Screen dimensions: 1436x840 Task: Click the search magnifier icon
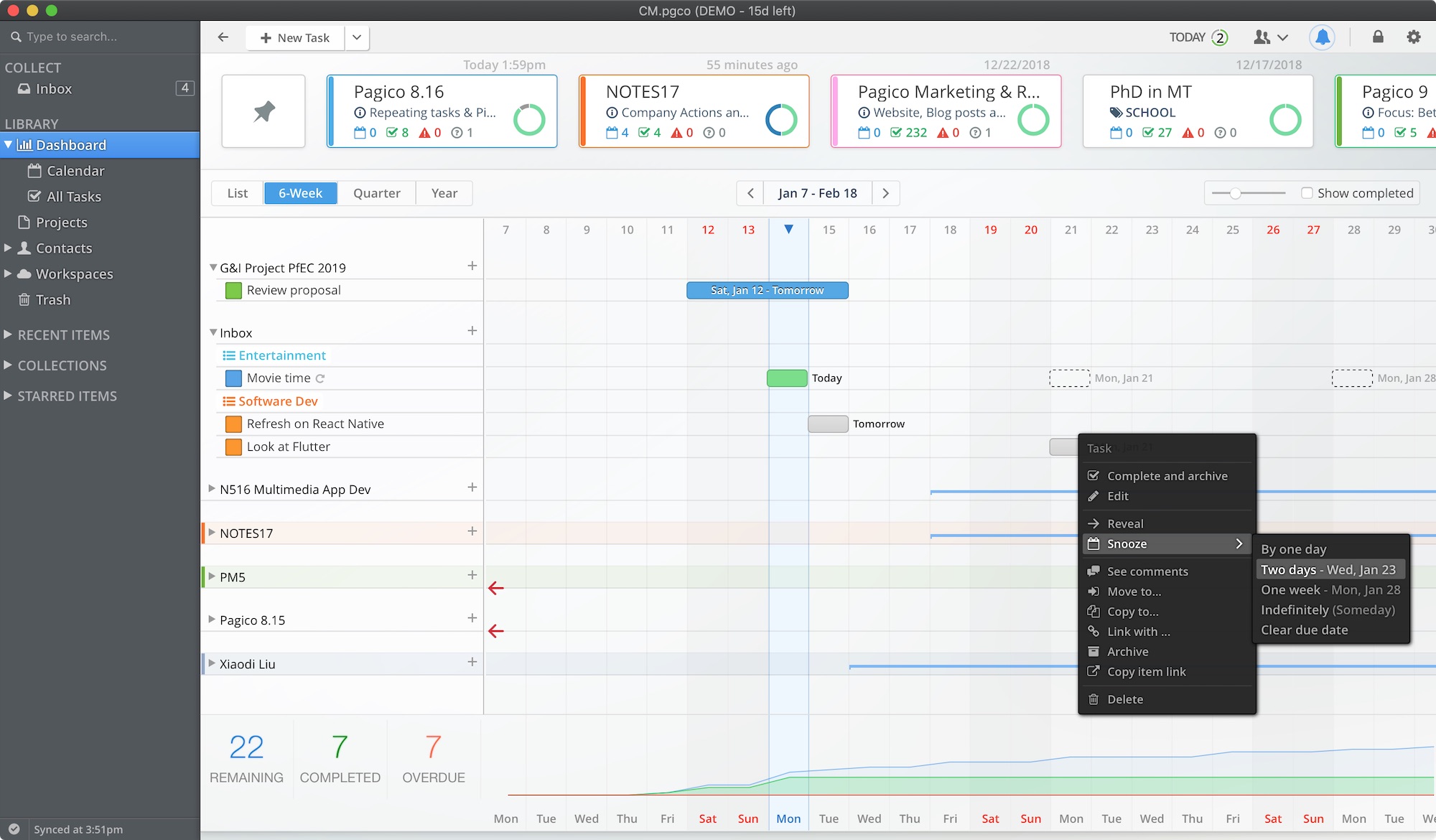pyautogui.click(x=16, y=37)
